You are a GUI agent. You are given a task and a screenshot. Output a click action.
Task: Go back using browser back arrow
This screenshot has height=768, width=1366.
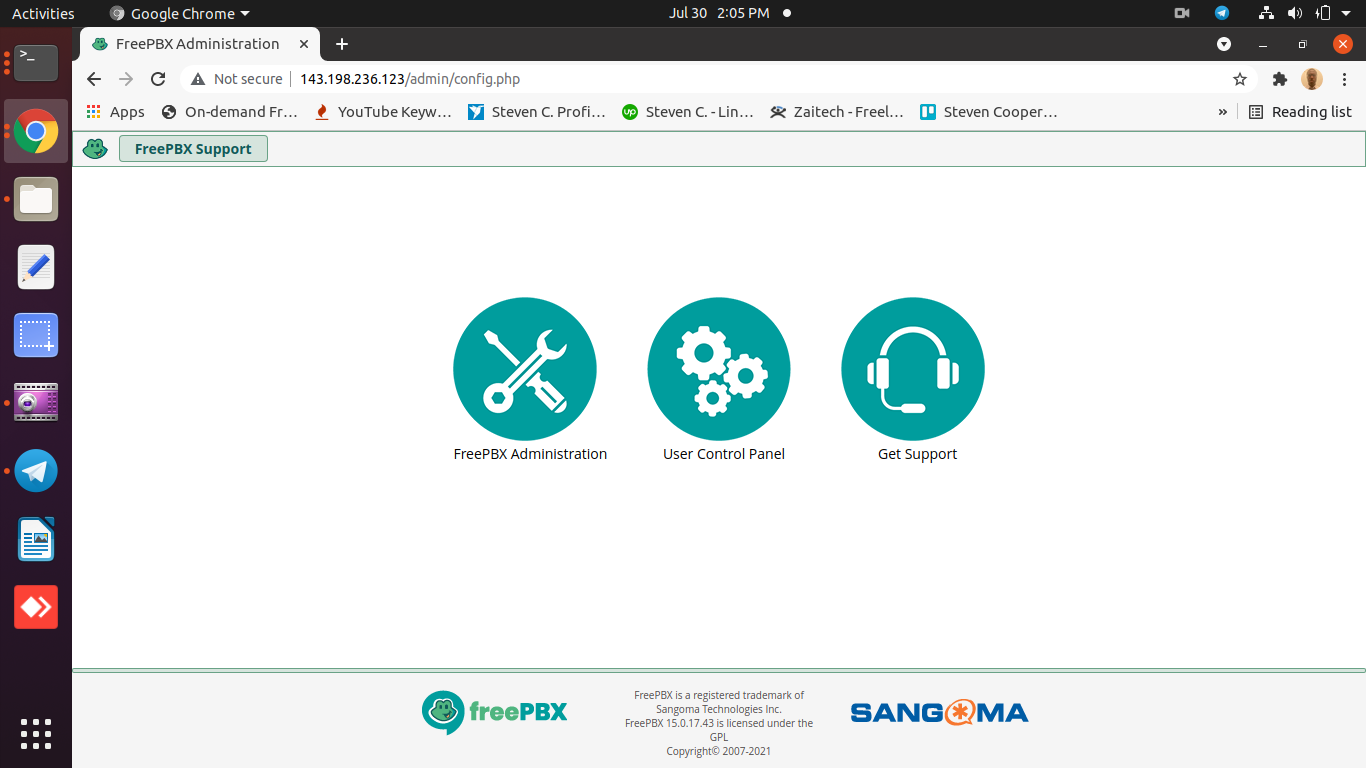[94, 79]
